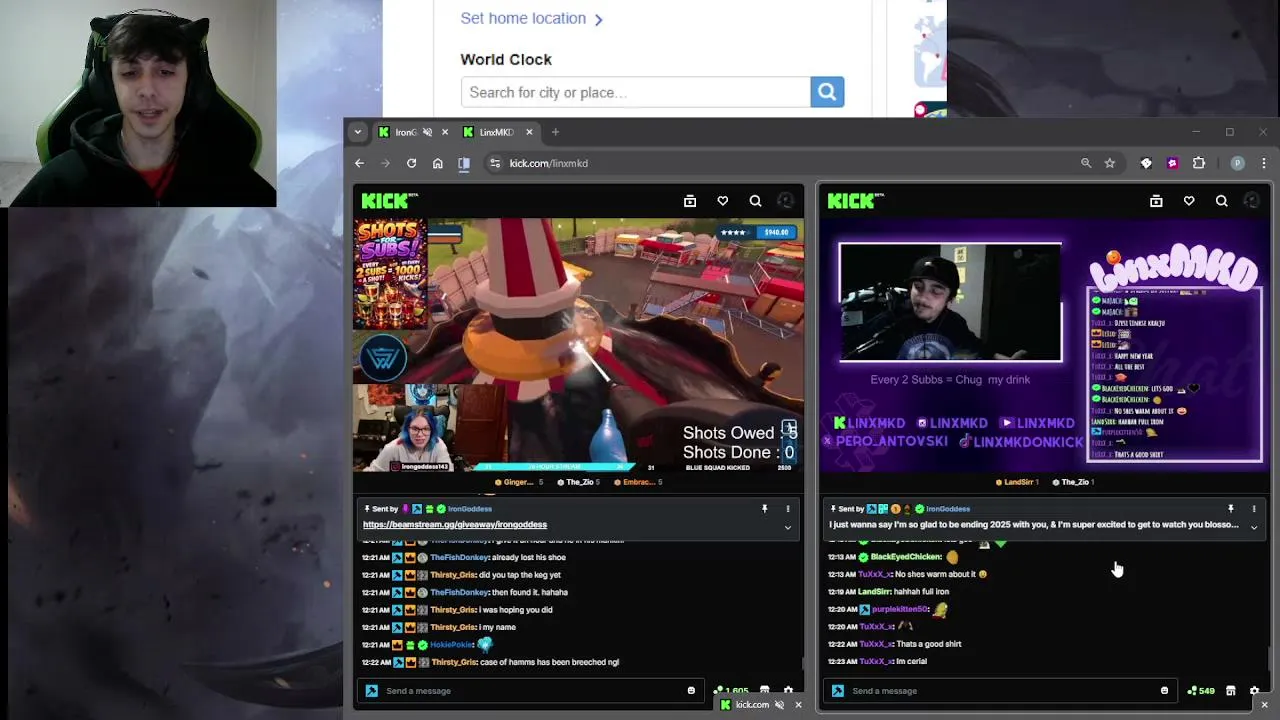Open the emoji picker in right chat
Image resolution: width=1280 pixels, height=720 pixels.
point(1164,690)
